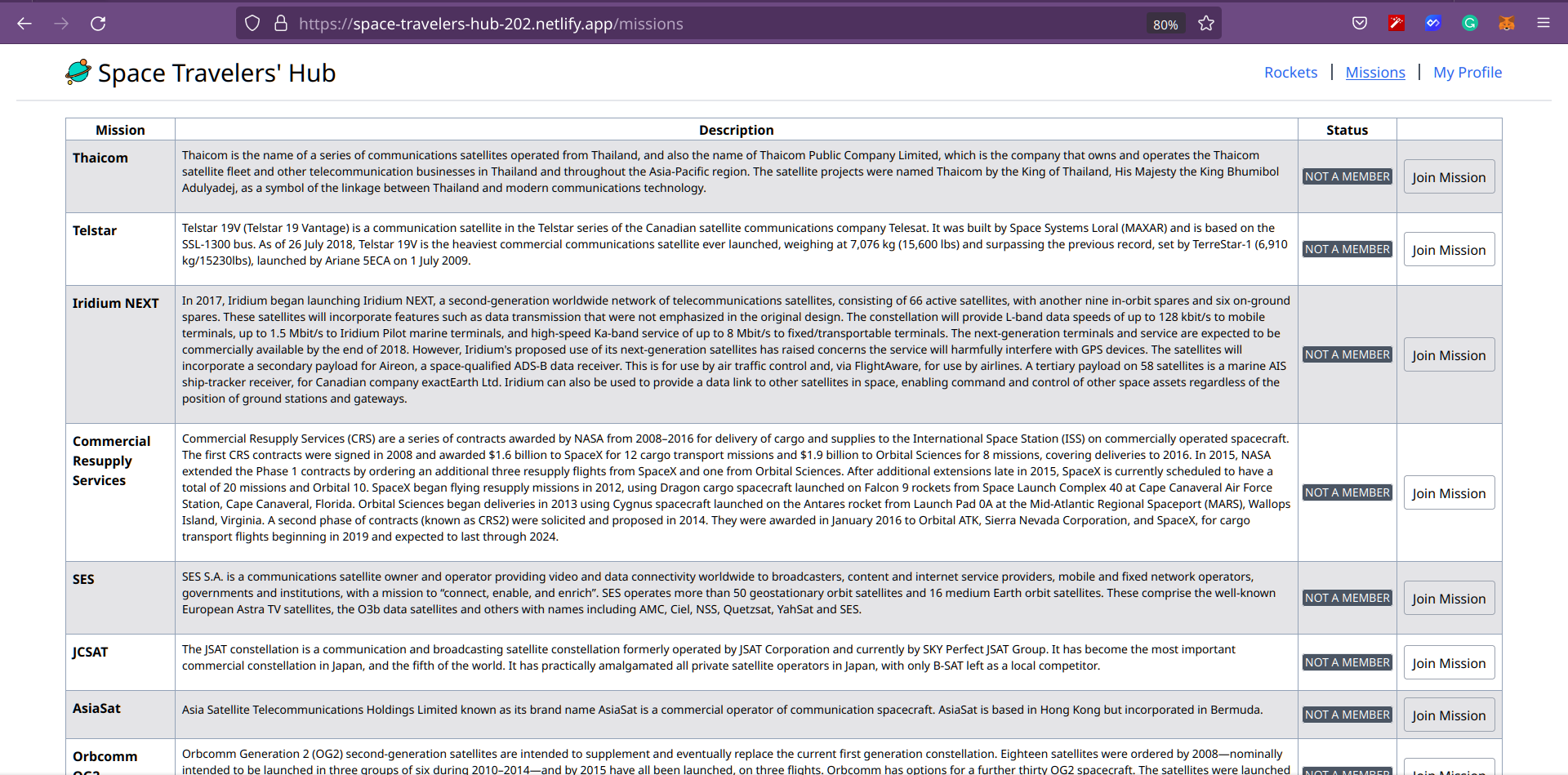
Task: Click the Telstar 19V description paragraph
Action: coord(735,244)
